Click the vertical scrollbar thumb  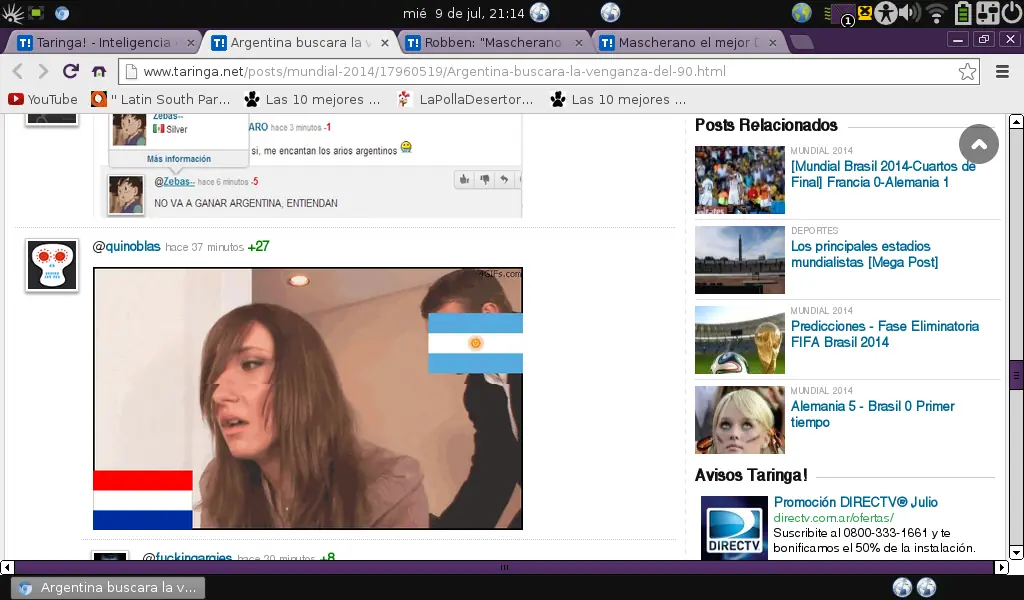(1016, 375)
